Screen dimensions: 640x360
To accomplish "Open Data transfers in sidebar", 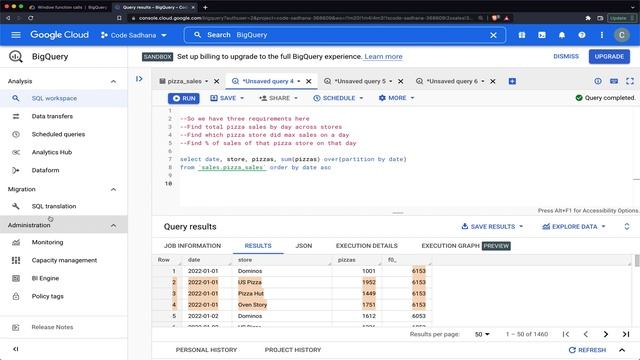I will click(x=64, y=116).
